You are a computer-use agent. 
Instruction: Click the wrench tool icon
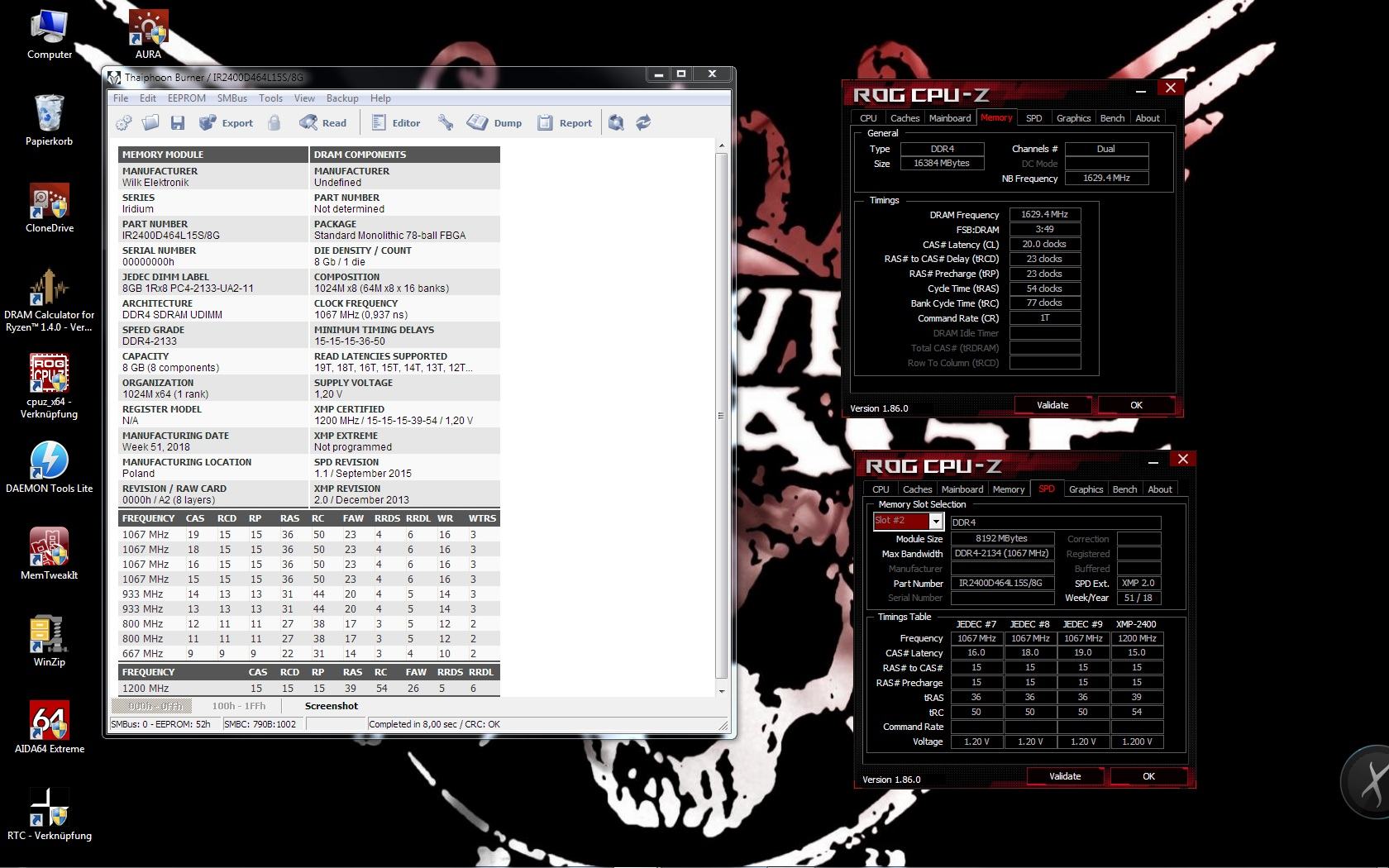pyautogui.click(x=446, y=122)
